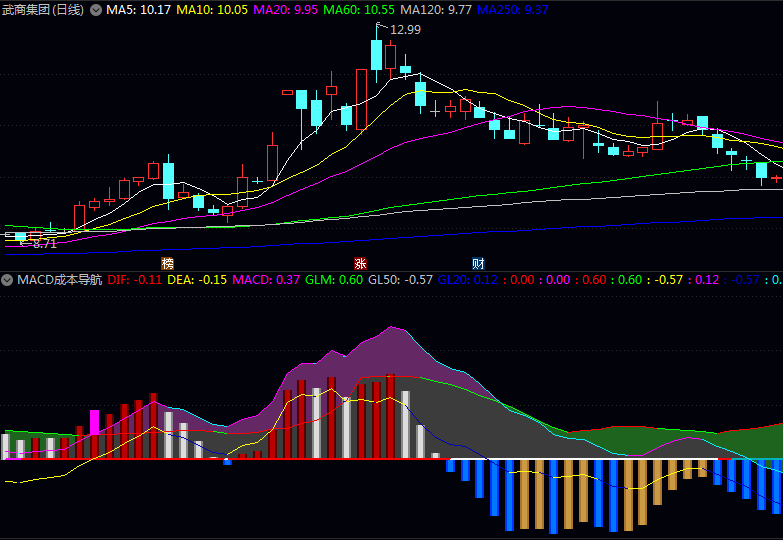The width and height of the screenshot is (783, 540).
Task: Click the blue 财 financial marker icon
Action: (x=478, y=264)
